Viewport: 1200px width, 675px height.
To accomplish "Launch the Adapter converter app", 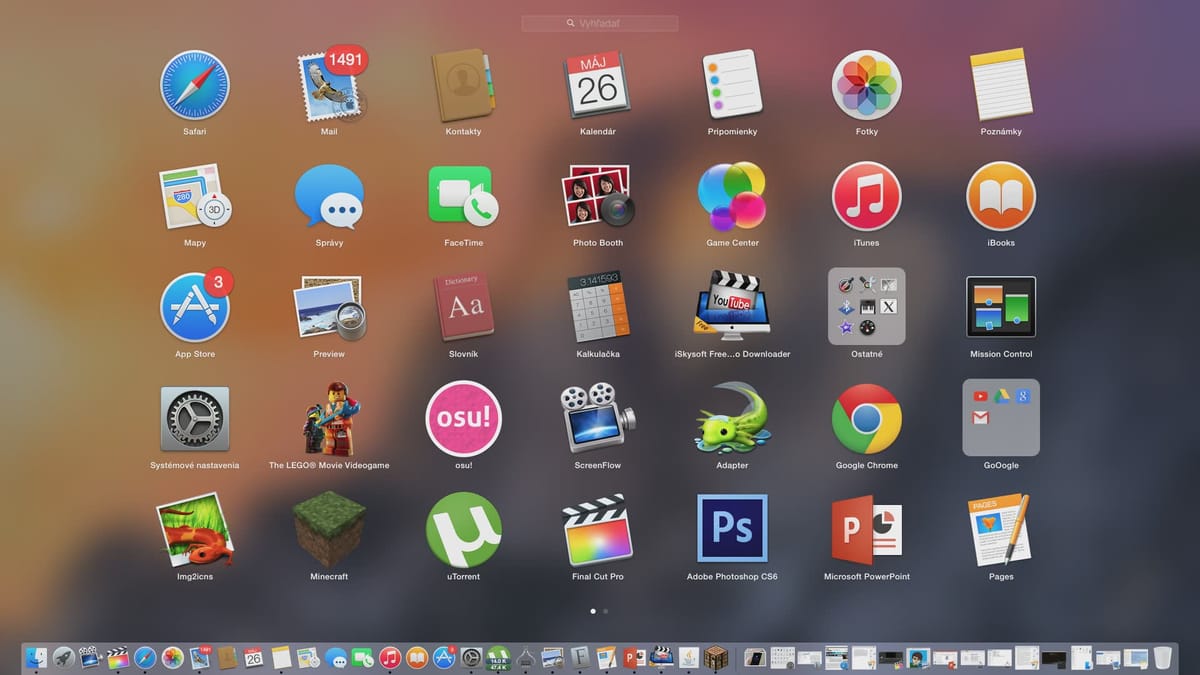I will click(x=732, y=419).
